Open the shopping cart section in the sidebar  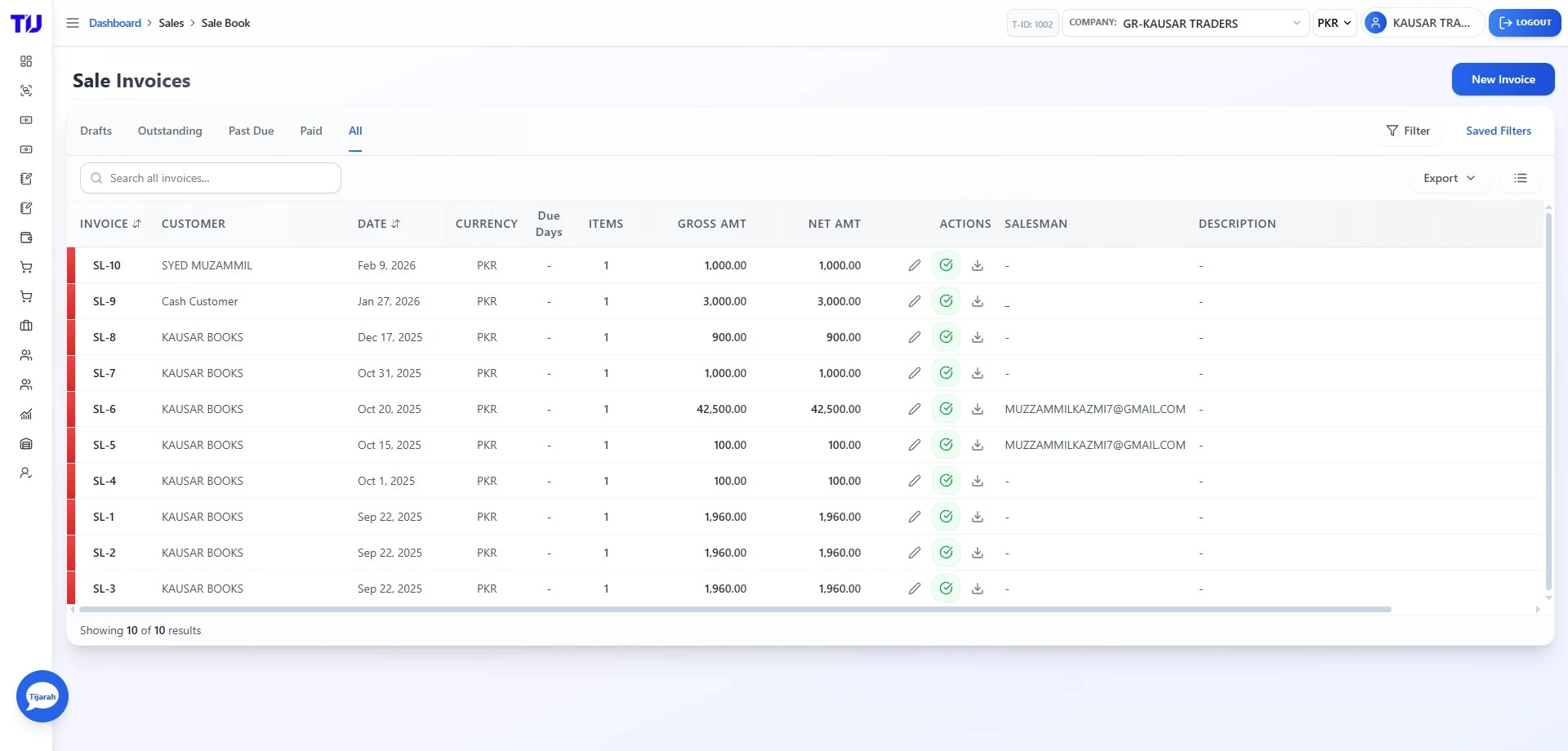pos(26,267)
